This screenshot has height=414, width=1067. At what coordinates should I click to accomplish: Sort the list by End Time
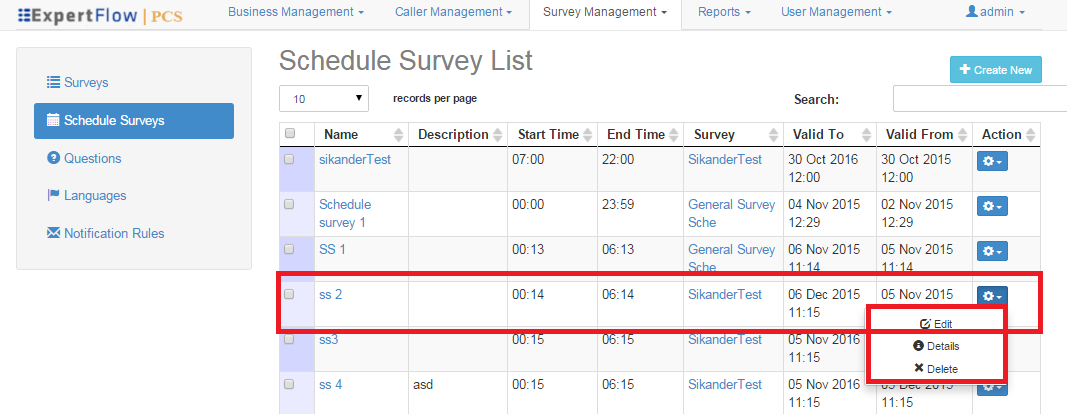(674, 135)
